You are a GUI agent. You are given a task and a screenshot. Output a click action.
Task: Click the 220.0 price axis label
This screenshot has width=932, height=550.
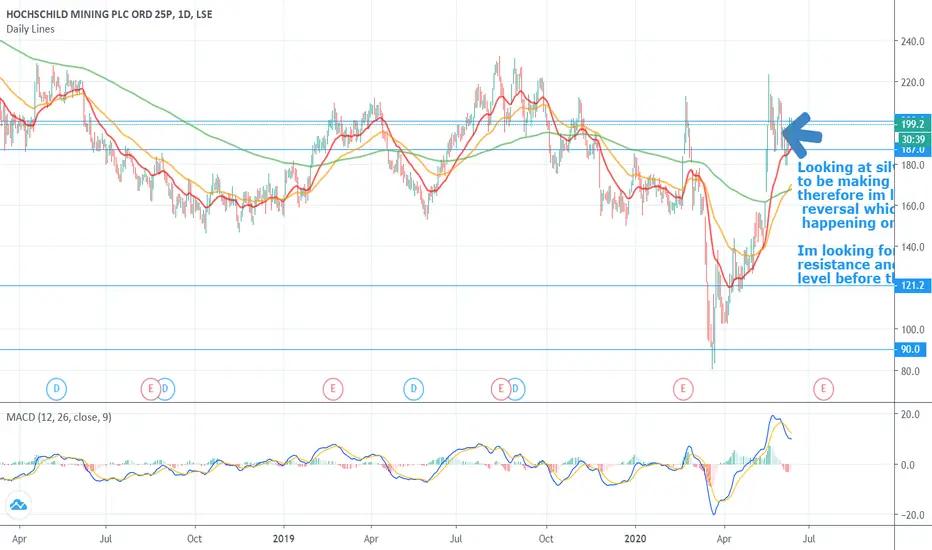coord(912,83)
